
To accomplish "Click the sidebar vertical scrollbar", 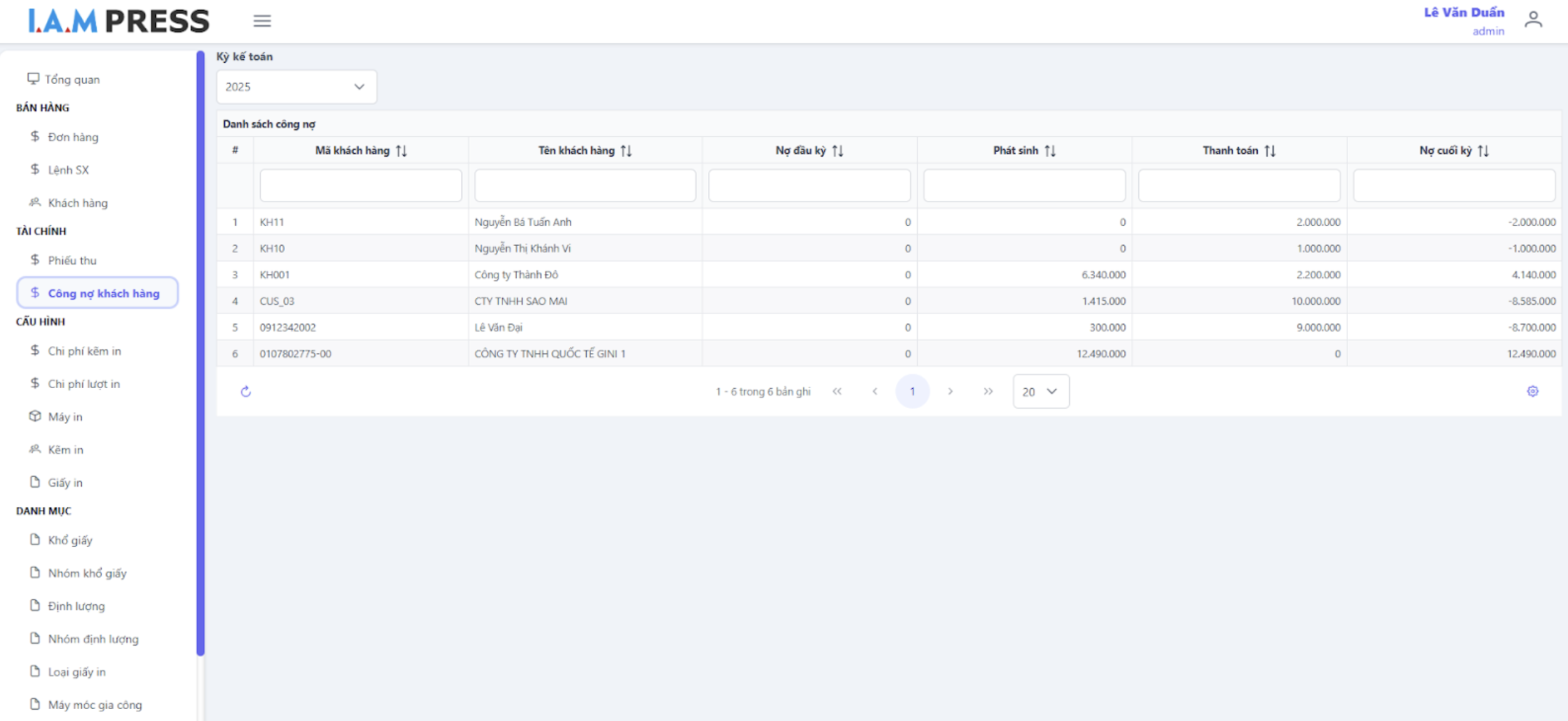I will pos(200,352).
